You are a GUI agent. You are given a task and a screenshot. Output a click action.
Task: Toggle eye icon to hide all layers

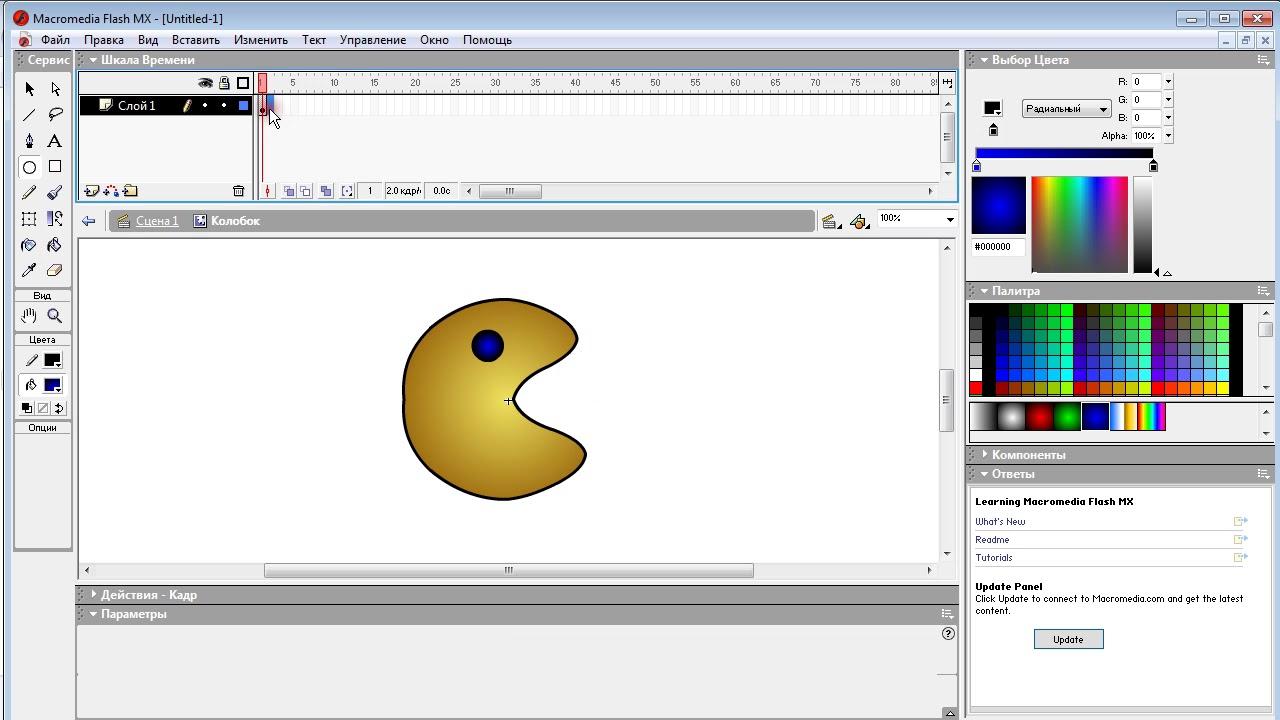click(205, 84)
